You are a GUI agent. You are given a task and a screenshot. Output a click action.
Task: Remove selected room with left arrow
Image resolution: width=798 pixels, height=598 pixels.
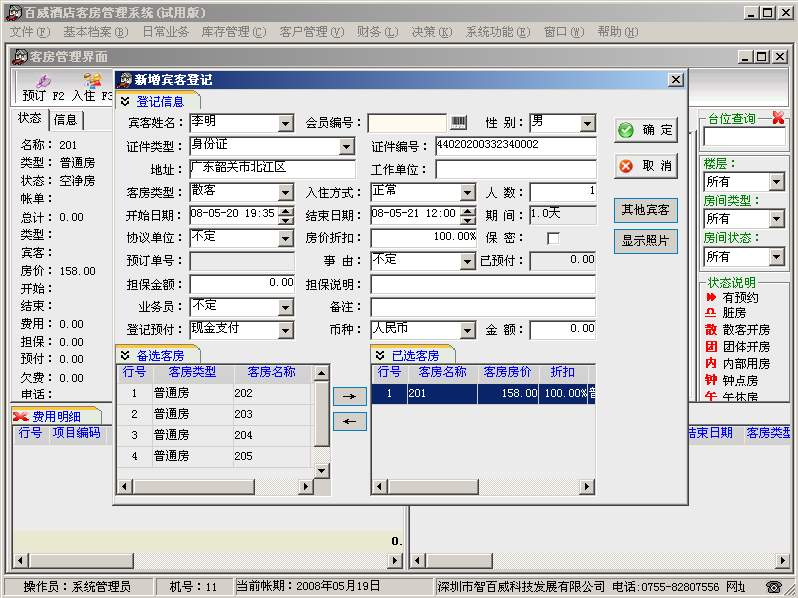tap(349, 421)
